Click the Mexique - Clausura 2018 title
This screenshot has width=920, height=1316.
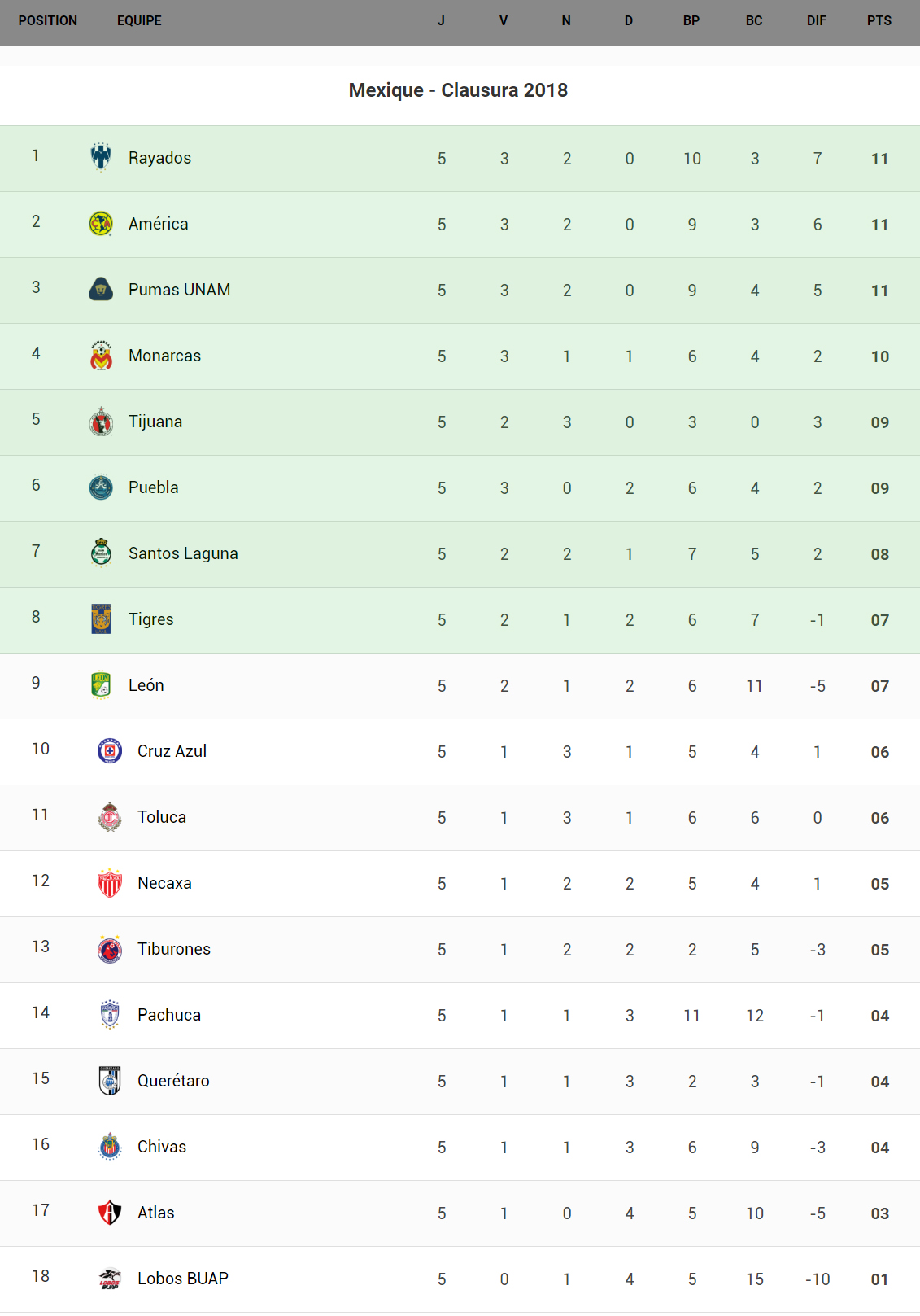458,90
